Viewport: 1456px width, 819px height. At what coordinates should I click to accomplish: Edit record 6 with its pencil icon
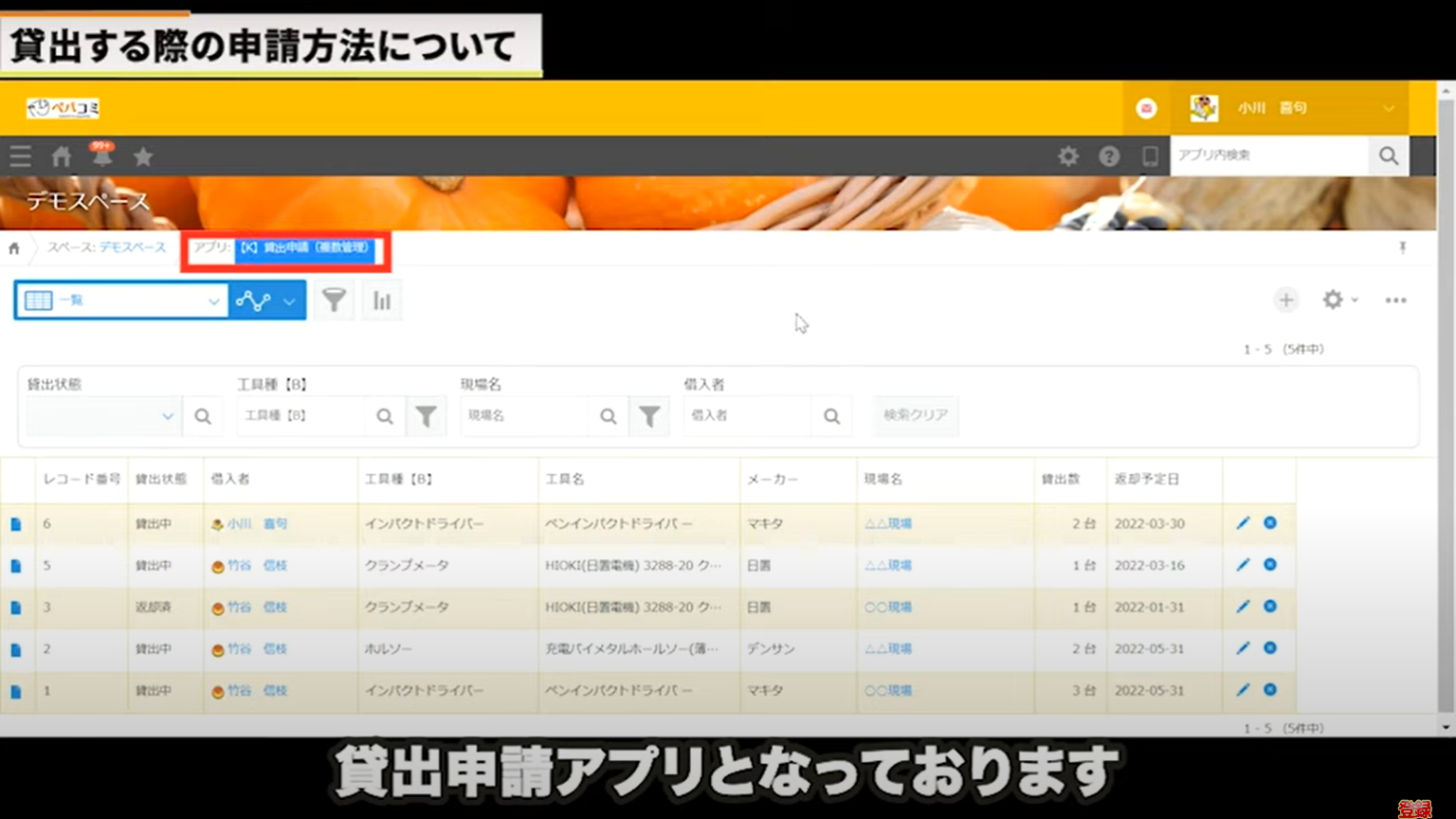1243,522
